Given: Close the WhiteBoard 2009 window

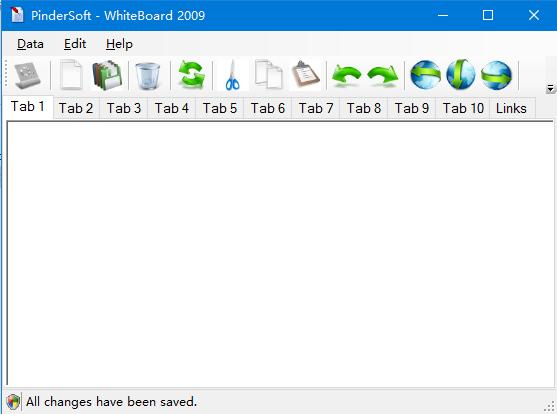Looking at the screenshot, I should coord(534,15).
